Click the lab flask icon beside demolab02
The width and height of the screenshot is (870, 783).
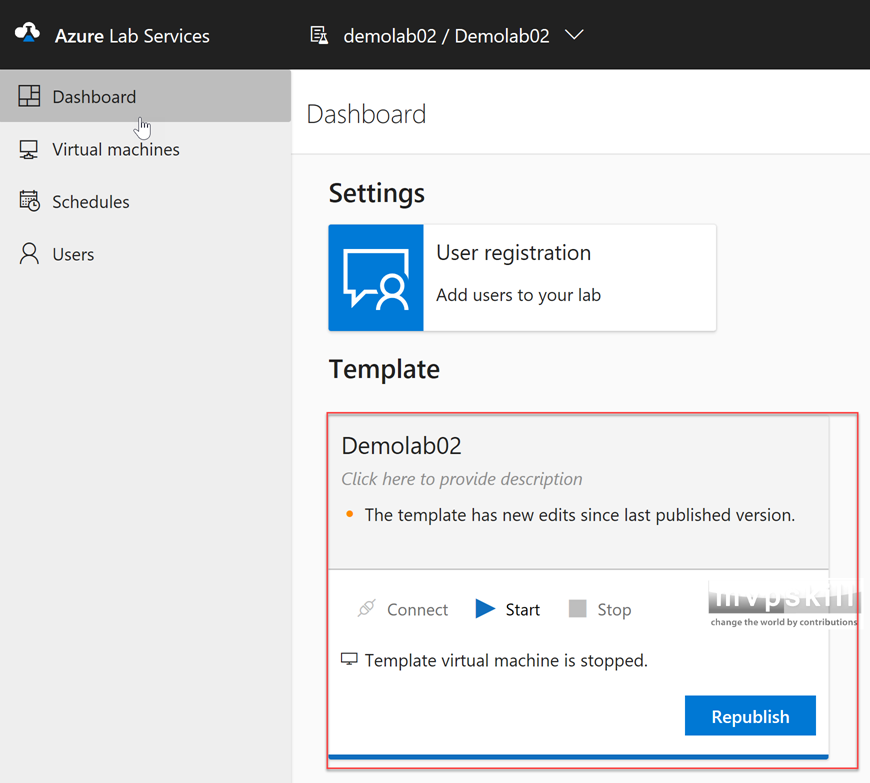318,35
